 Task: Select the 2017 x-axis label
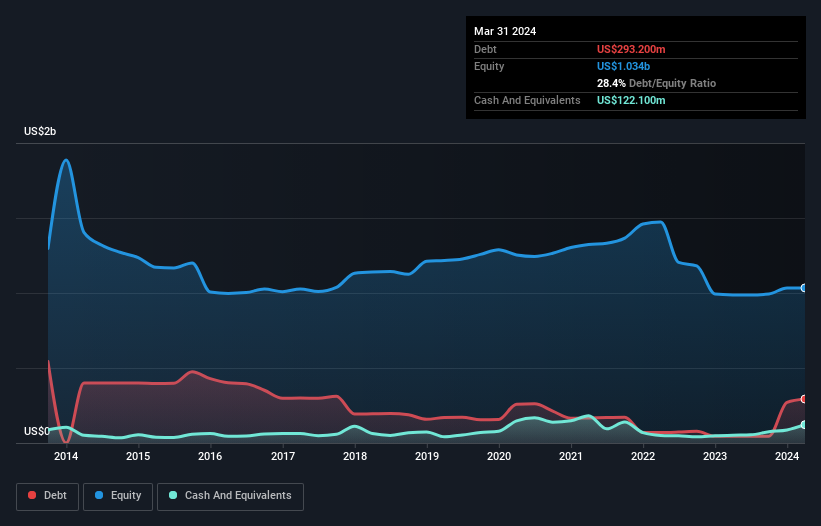click(x=283, y=456)
